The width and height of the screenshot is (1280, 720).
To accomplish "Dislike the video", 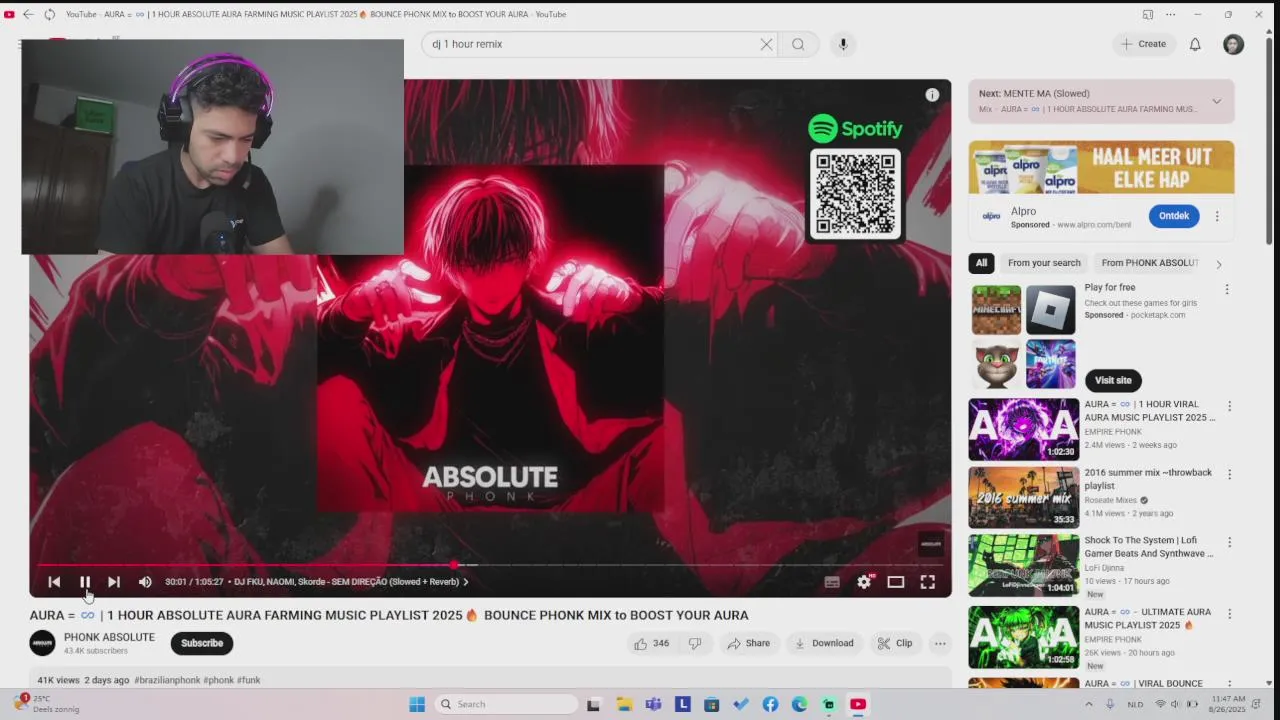I will [x=695, y=643].
